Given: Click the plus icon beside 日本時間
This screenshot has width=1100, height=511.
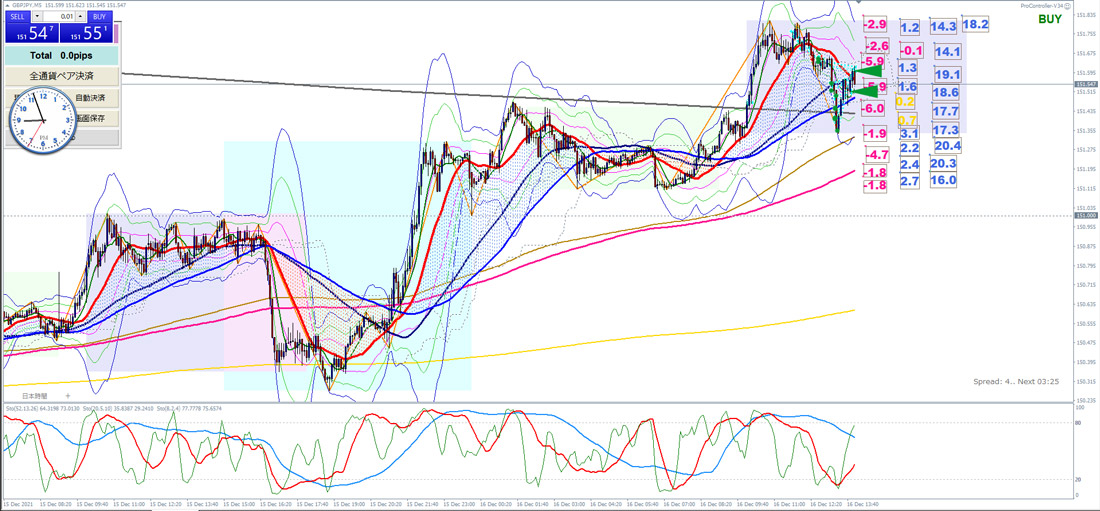Looking at the screenshot, I should tap(68, 396).
